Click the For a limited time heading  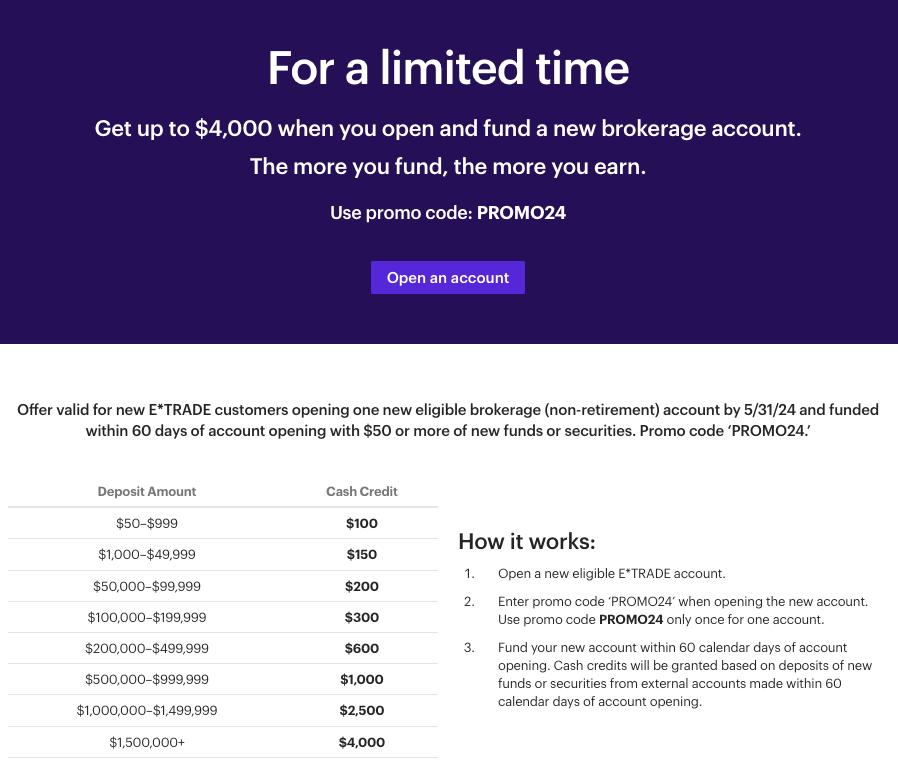[x=448, y=68]
